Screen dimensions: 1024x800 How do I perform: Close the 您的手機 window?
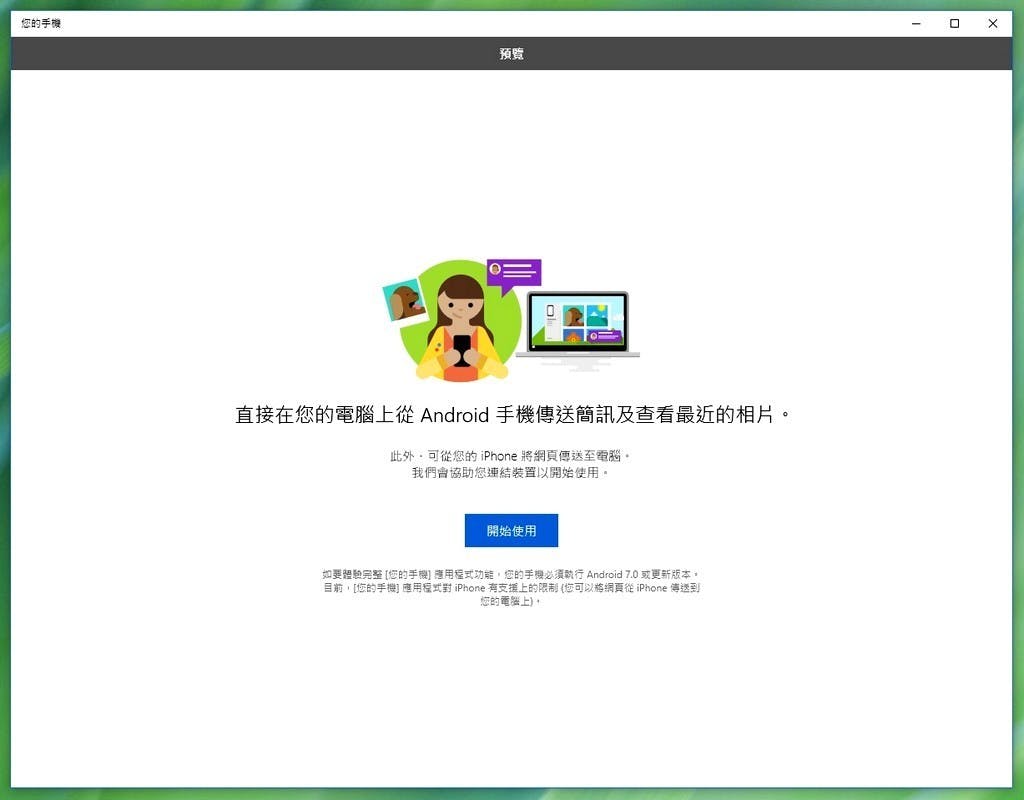tap(993, 24)
